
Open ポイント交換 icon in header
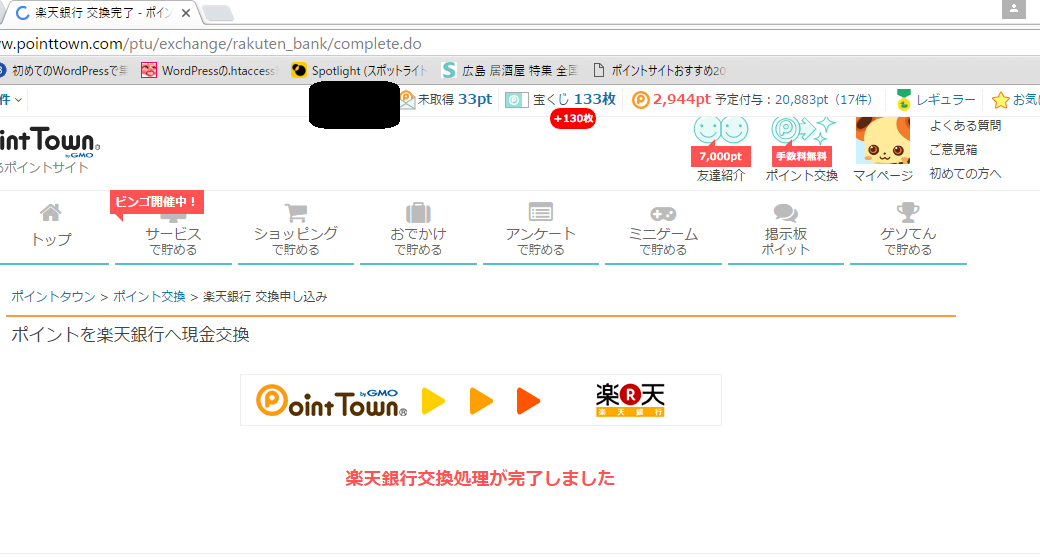click(801, 132)
